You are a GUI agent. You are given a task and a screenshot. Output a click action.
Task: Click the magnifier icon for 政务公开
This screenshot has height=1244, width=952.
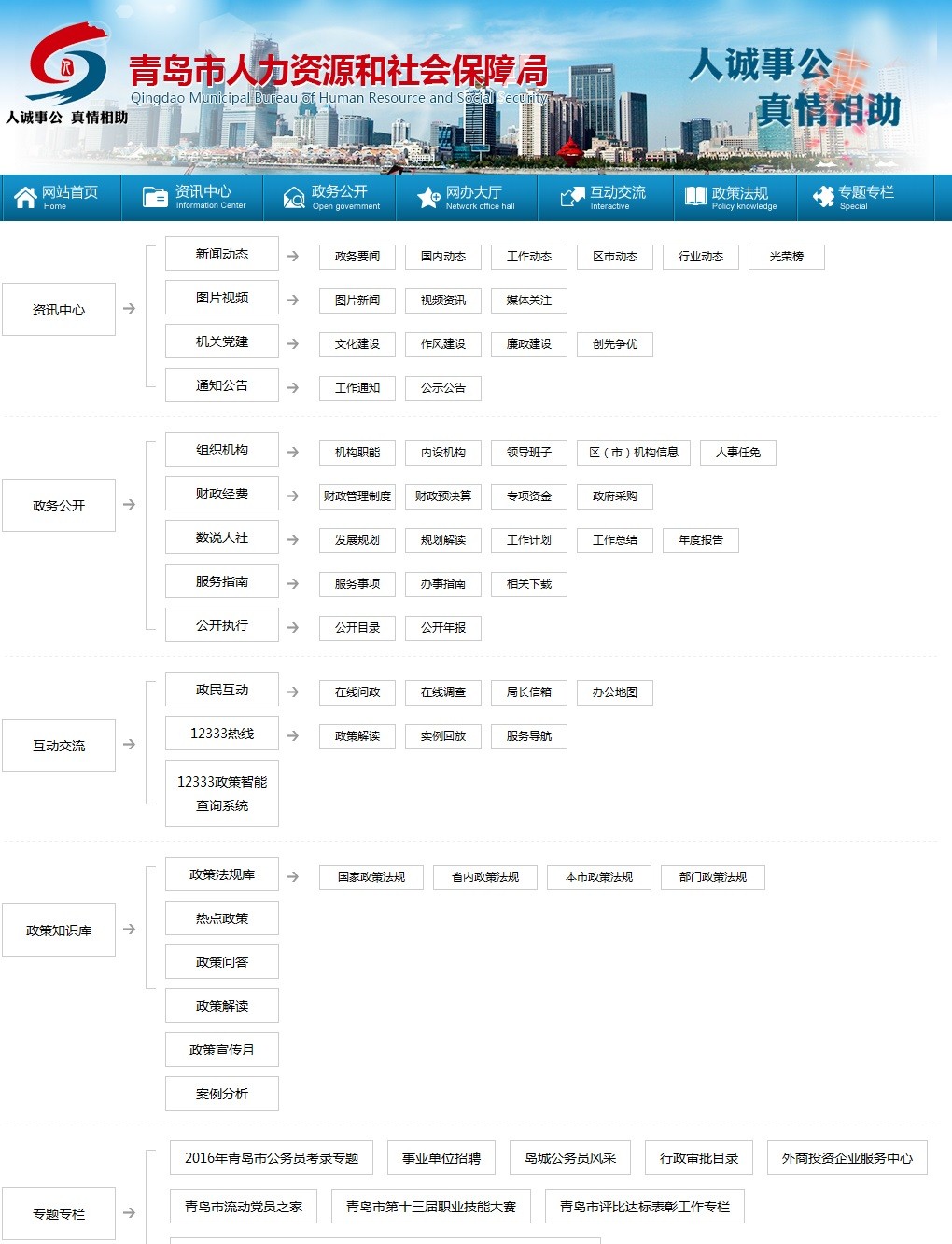point(294,197)
